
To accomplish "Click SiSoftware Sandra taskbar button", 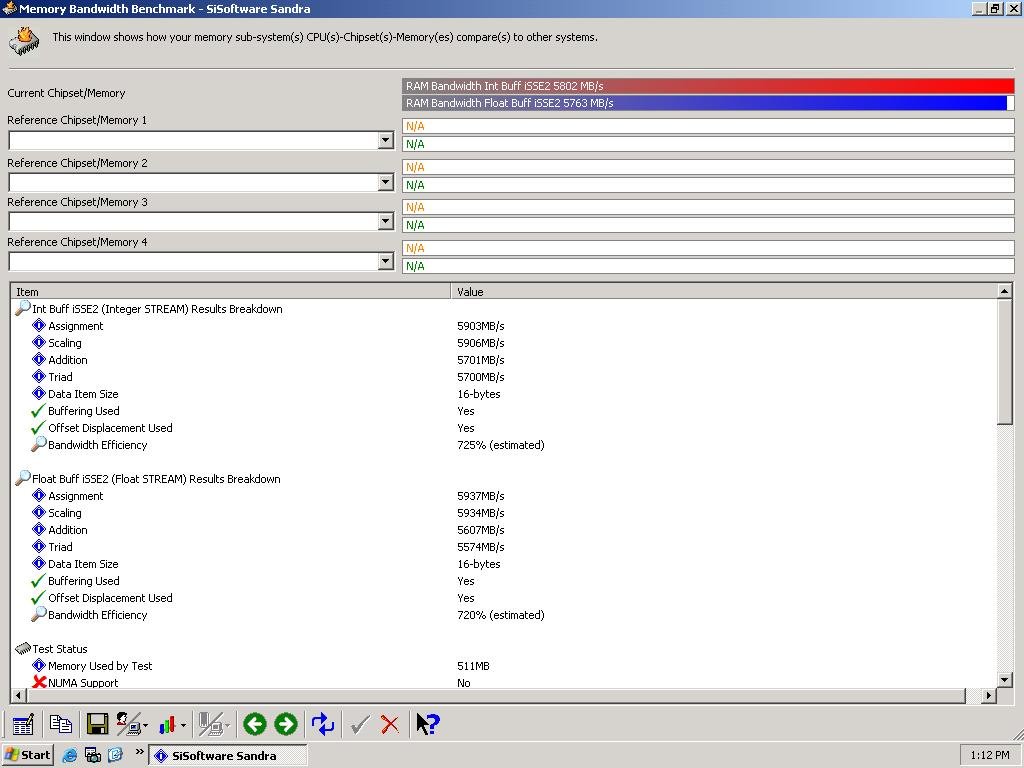I will pyautogui.click(x=228, y=756).
